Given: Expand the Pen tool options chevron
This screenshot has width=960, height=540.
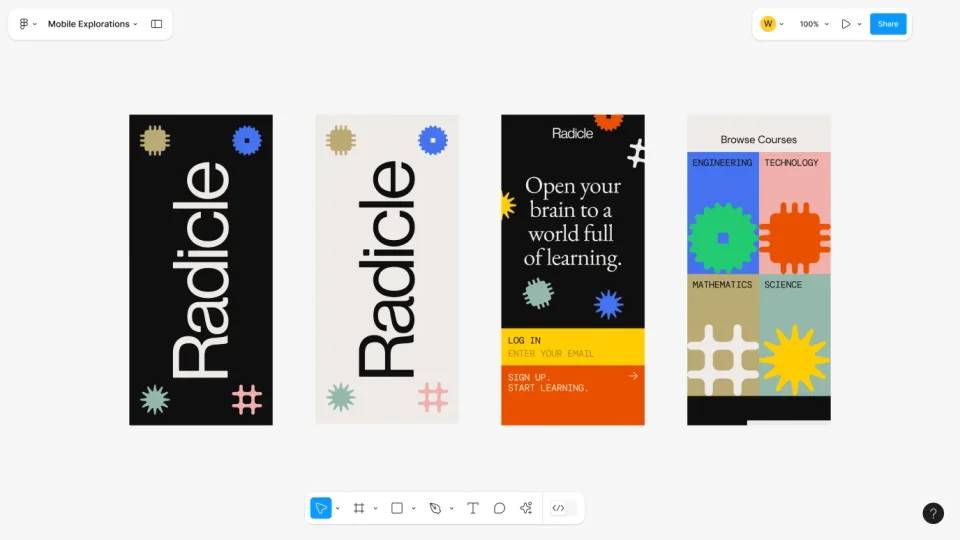Looking at the screenshot, I should (x=451, y=508).
